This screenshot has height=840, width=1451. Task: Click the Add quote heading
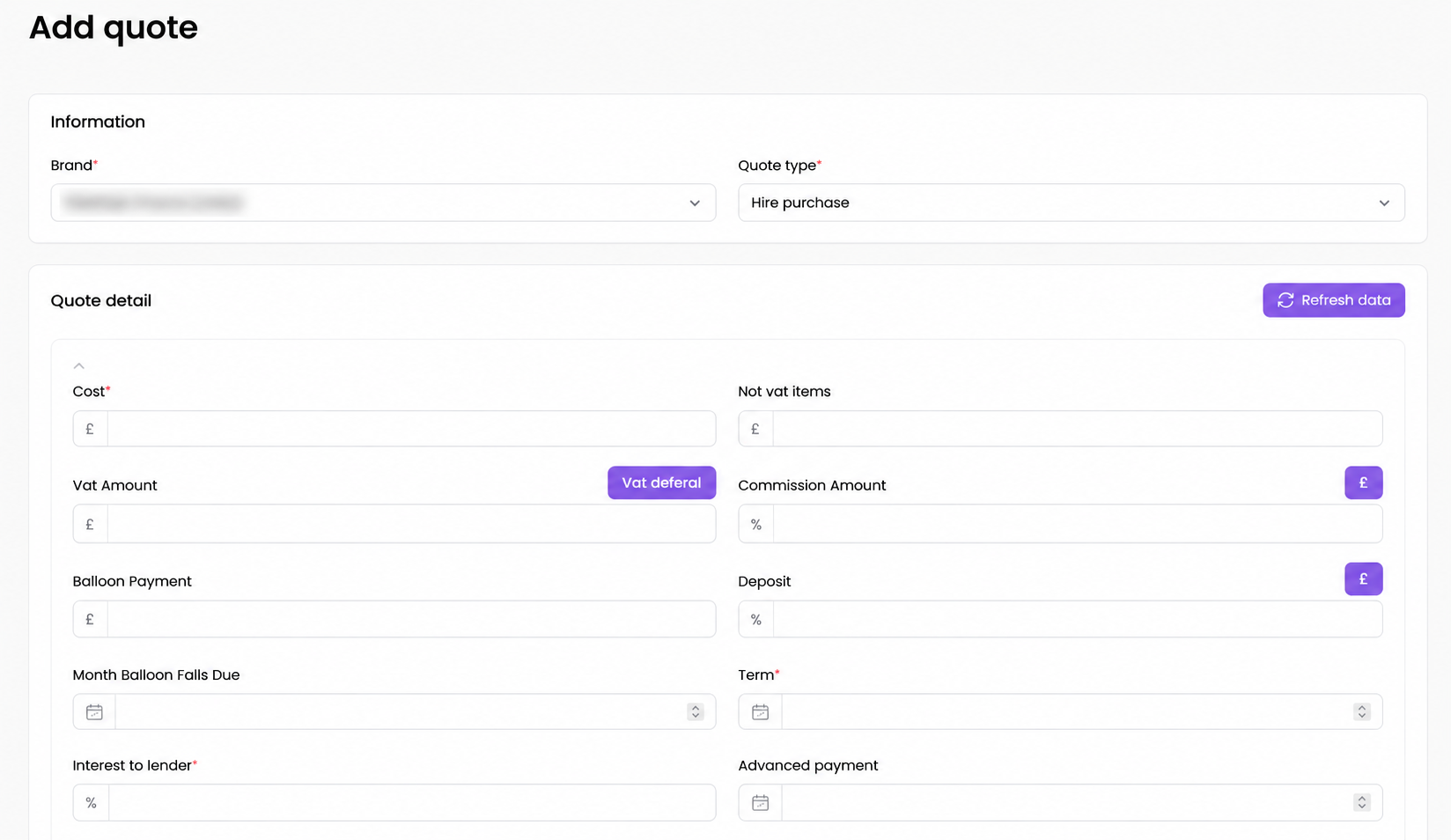[x=114, y=28]
